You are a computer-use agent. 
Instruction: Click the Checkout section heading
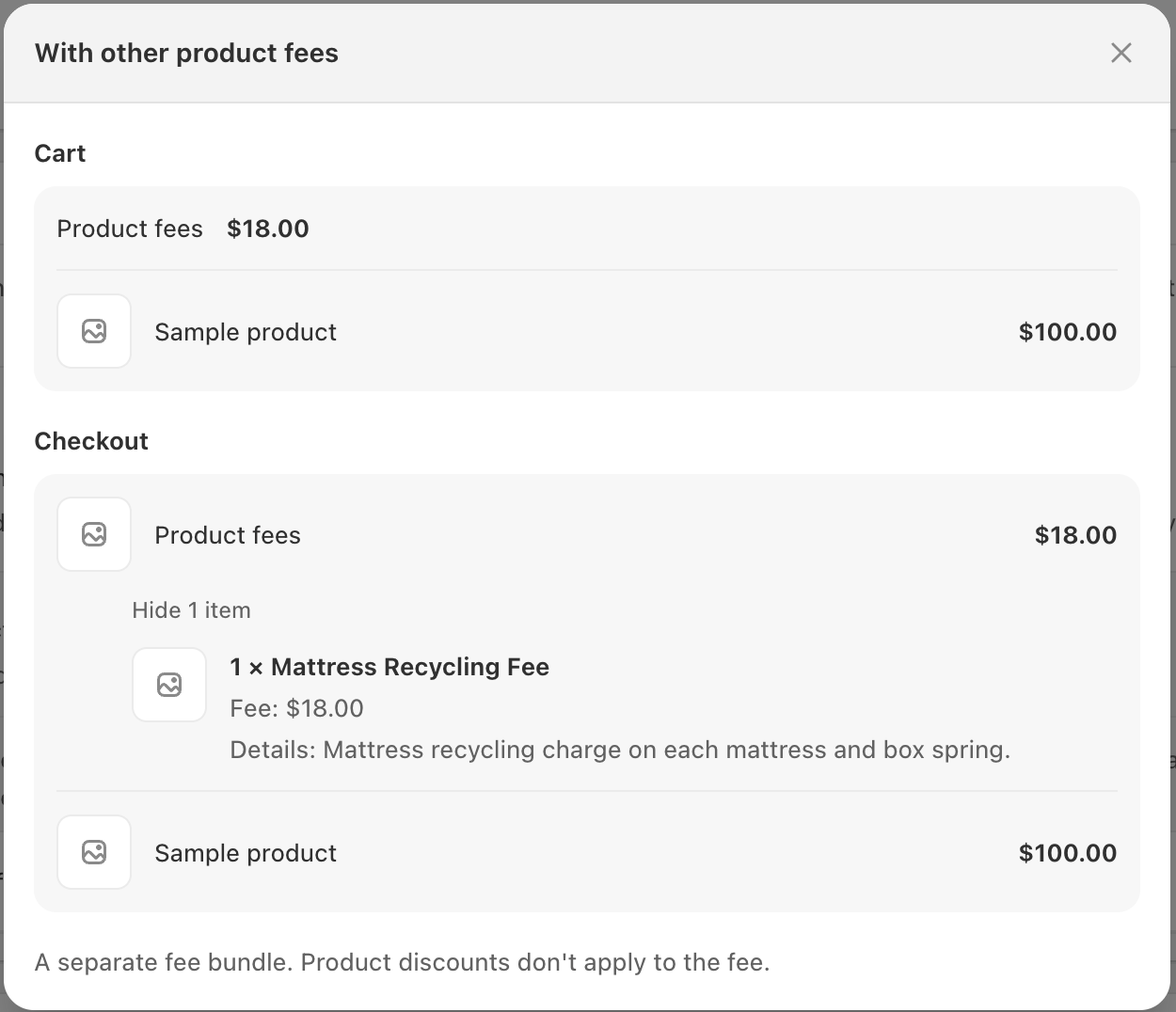(91, 441)
